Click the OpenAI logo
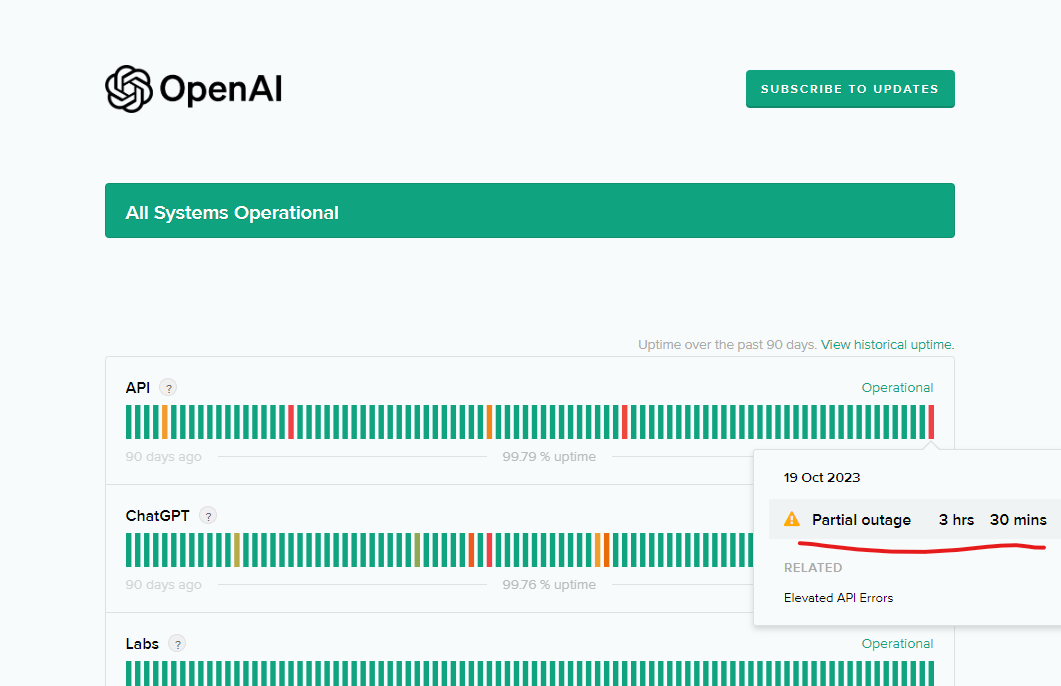The image size is (1061, 686). coord(194,89)
